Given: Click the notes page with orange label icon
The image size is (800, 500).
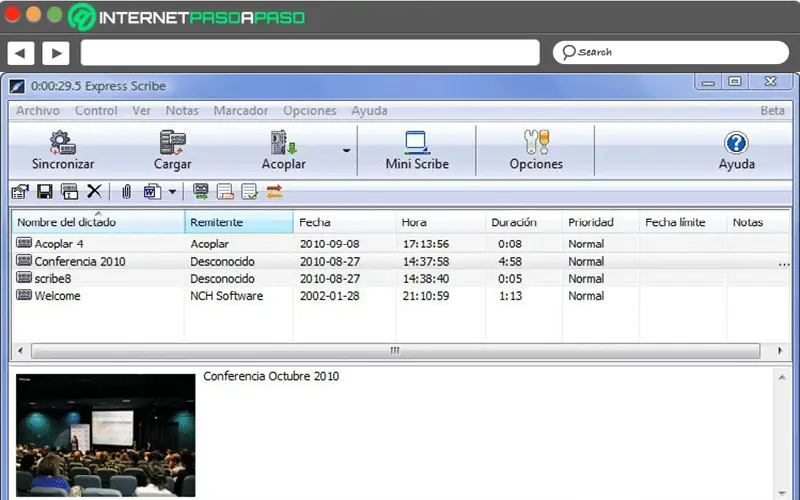Looking at the screenshot, I should click(225, 192).
